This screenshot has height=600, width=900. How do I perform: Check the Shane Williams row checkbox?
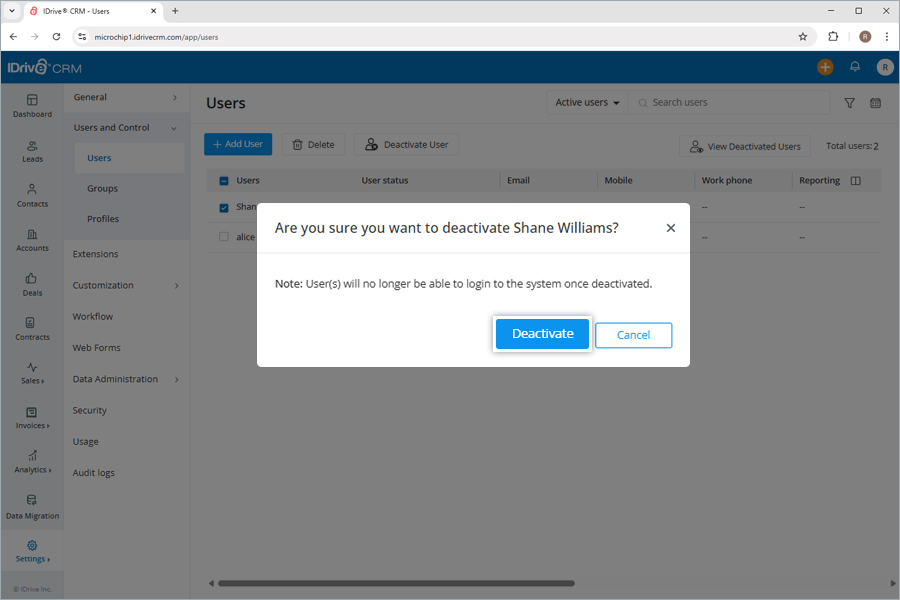(223, 207)
